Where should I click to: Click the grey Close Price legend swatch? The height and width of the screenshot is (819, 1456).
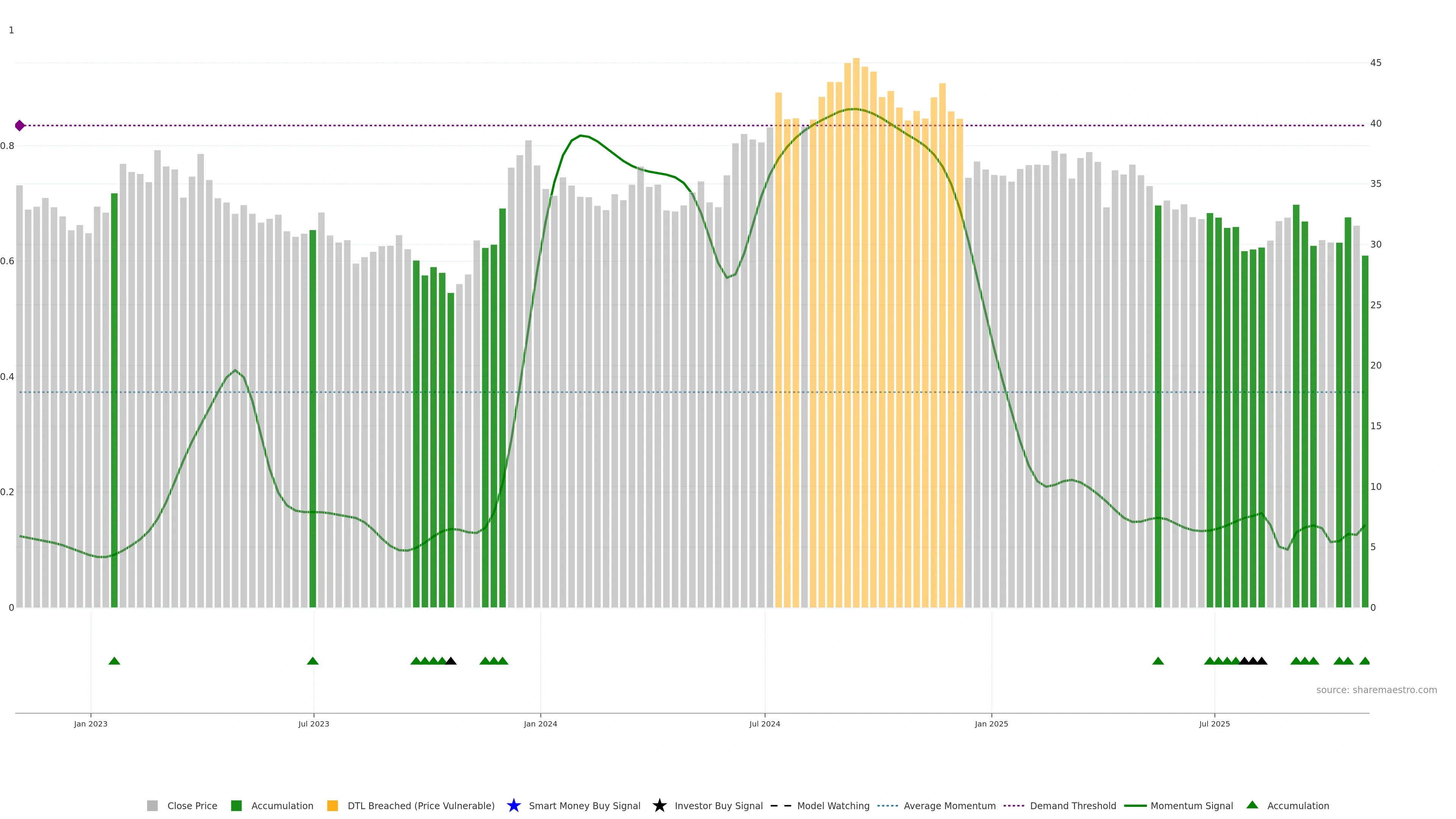(x=152, y=805)
